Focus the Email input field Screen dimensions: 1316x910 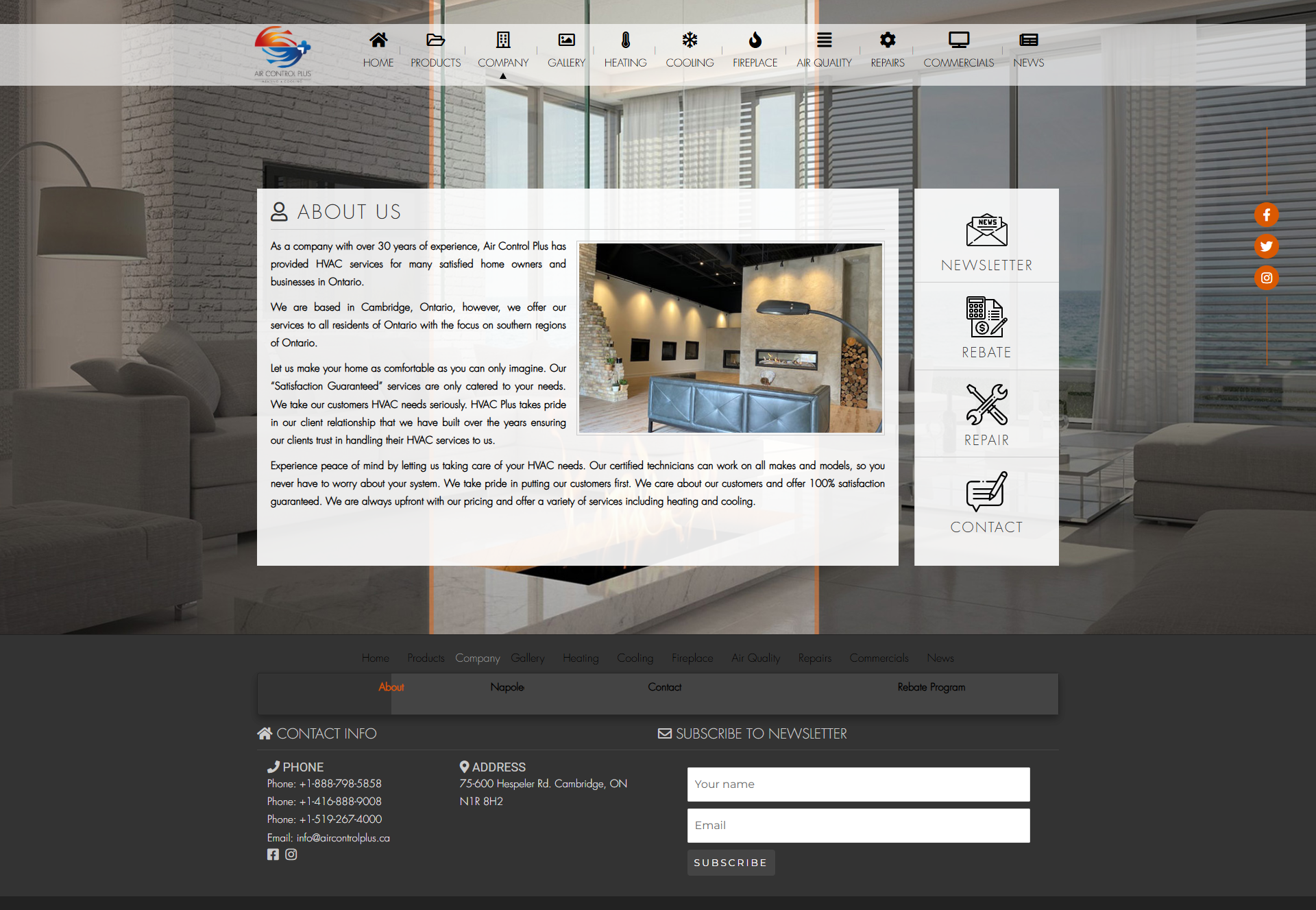pyautogui.click(x=858, y=826)
